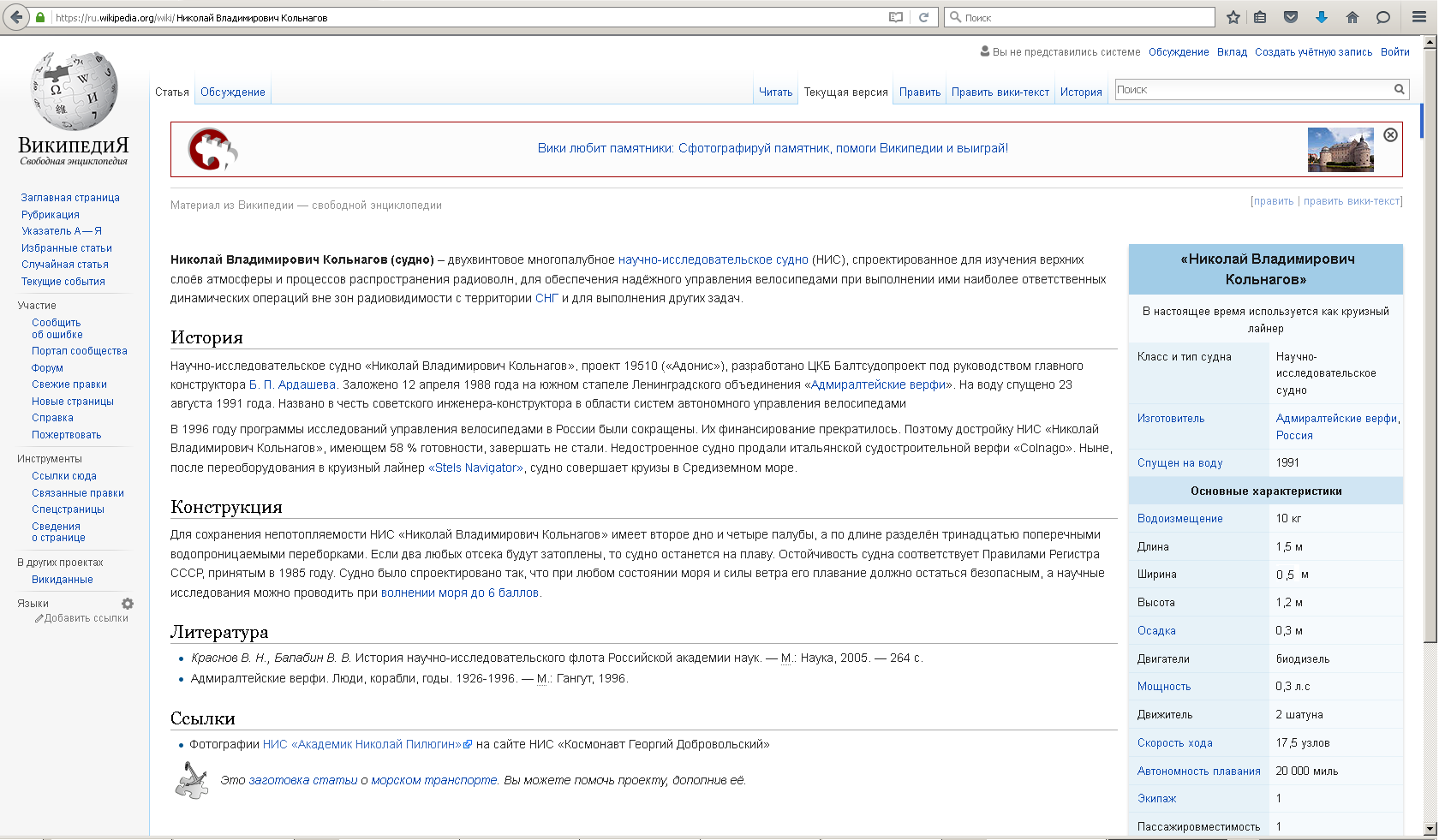Open language settings gear in the sidebar
Screen dimensions: 1439x840
(x=128, y=604)
